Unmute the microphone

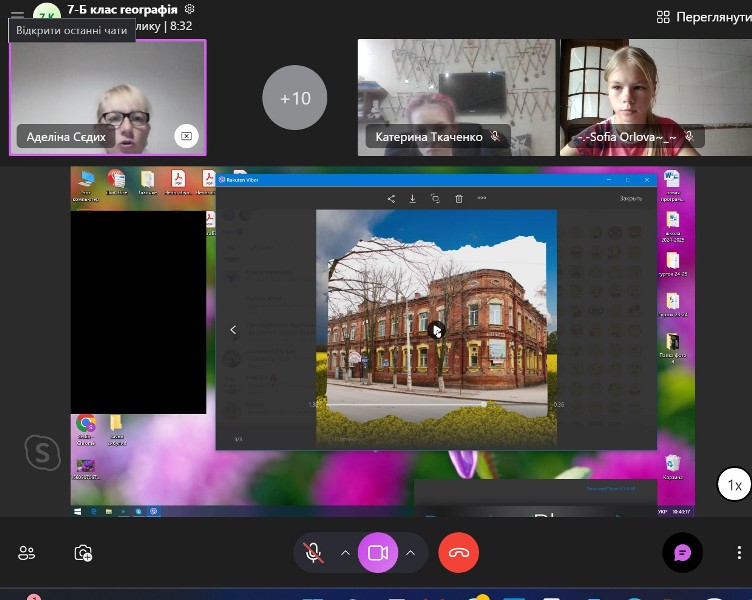314,553
